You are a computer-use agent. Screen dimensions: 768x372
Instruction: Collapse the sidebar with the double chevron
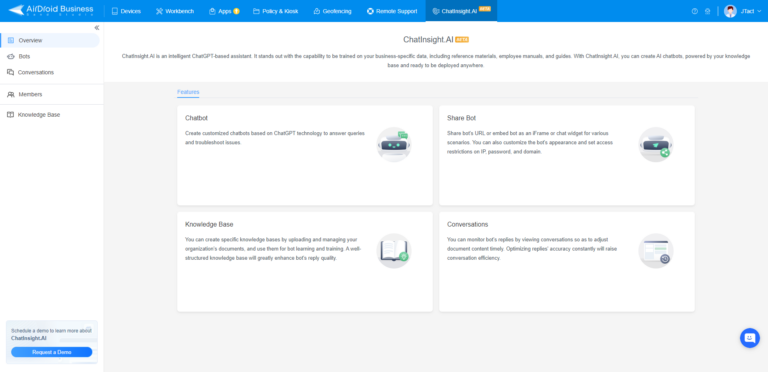click(96, 27)
